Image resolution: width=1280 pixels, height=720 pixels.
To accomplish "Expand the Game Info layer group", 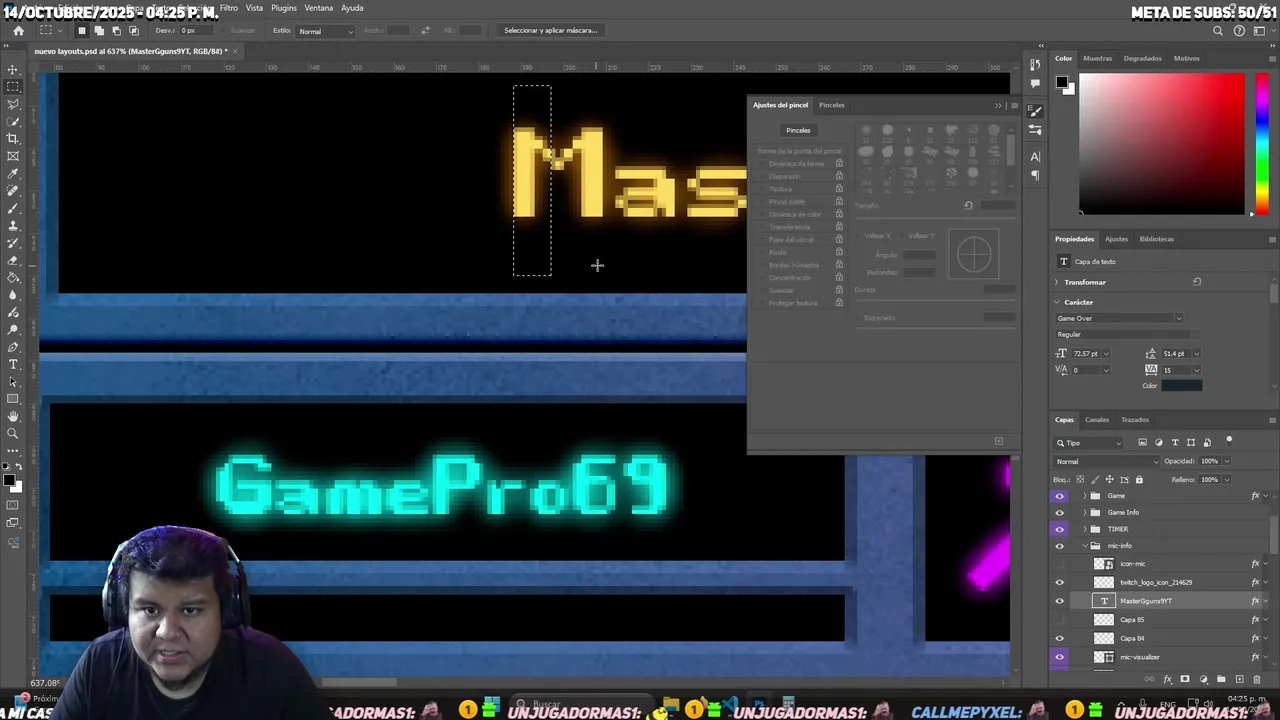I will [x=1085, y=512].
